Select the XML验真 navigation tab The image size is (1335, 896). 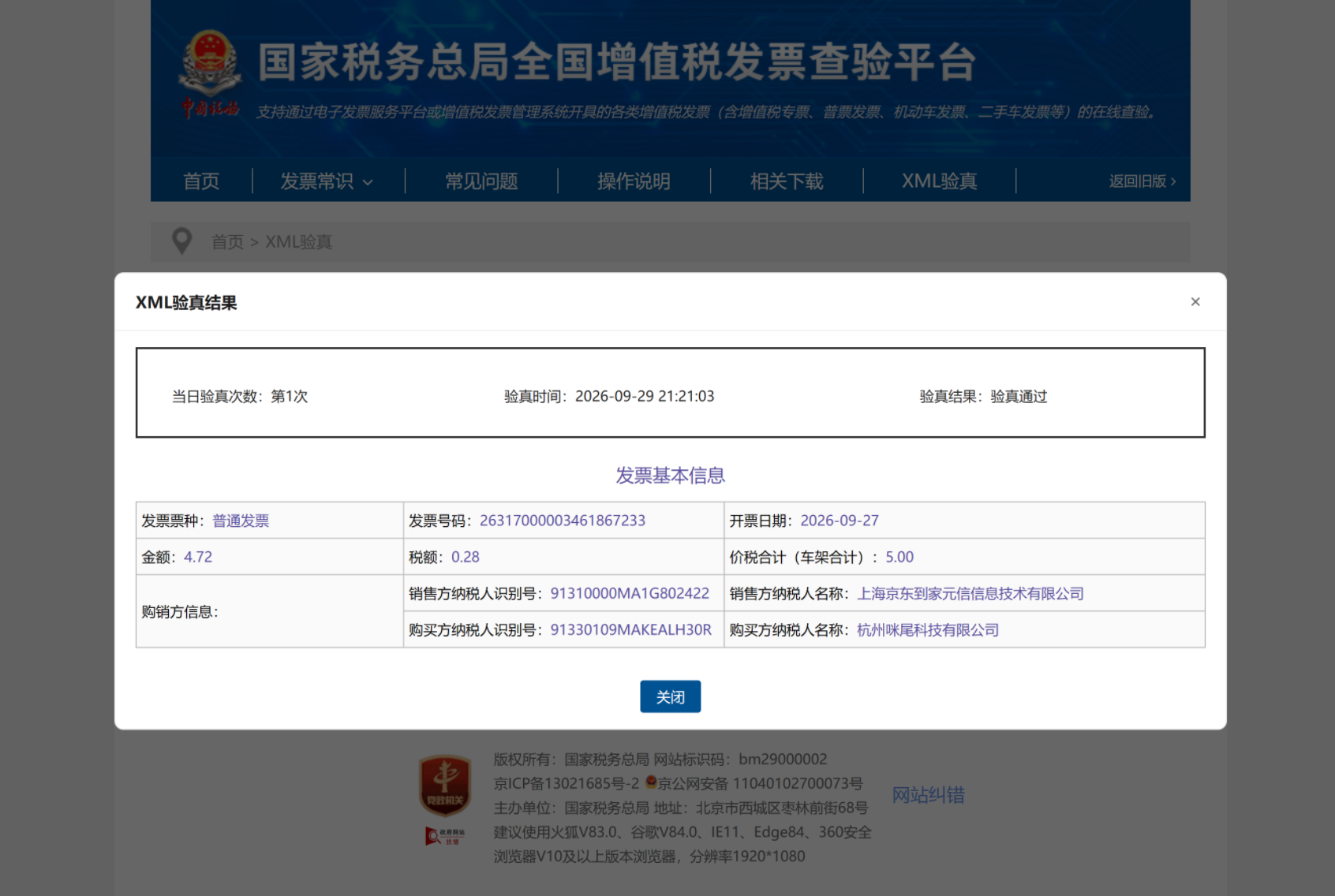(x=939, y=181)
